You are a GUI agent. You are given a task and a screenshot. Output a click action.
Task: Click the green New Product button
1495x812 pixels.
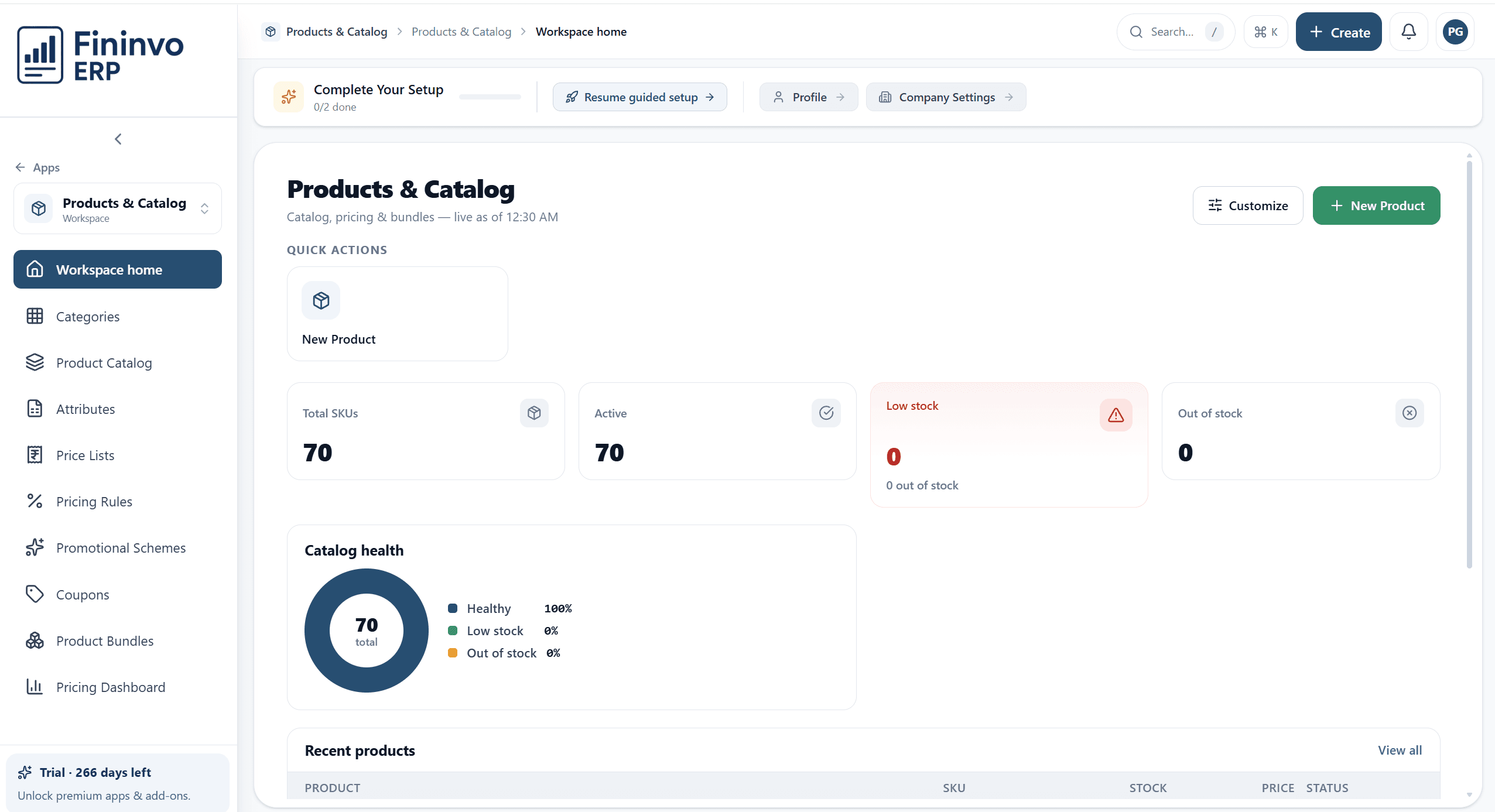click(x=1377, y=205)
